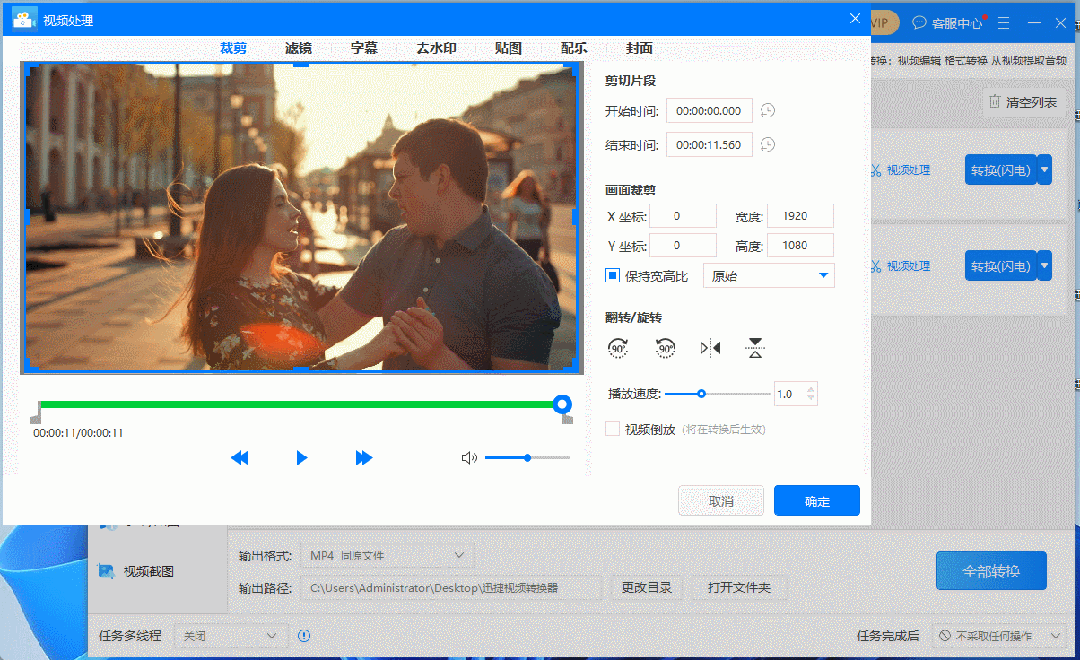Flip video horizontally
1080x660 pixels.
(710, 348)
